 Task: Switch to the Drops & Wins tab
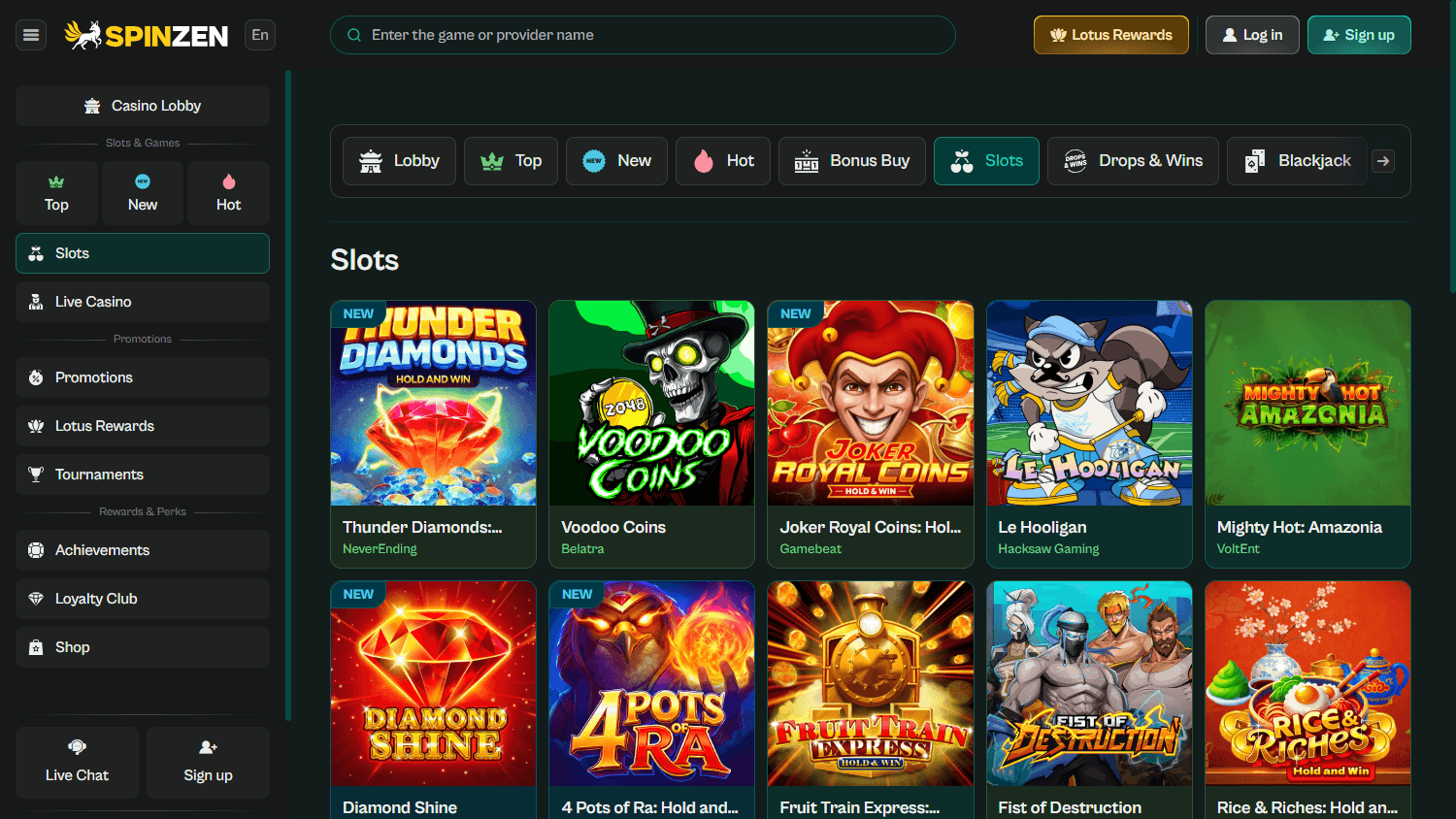(1133, 161)
